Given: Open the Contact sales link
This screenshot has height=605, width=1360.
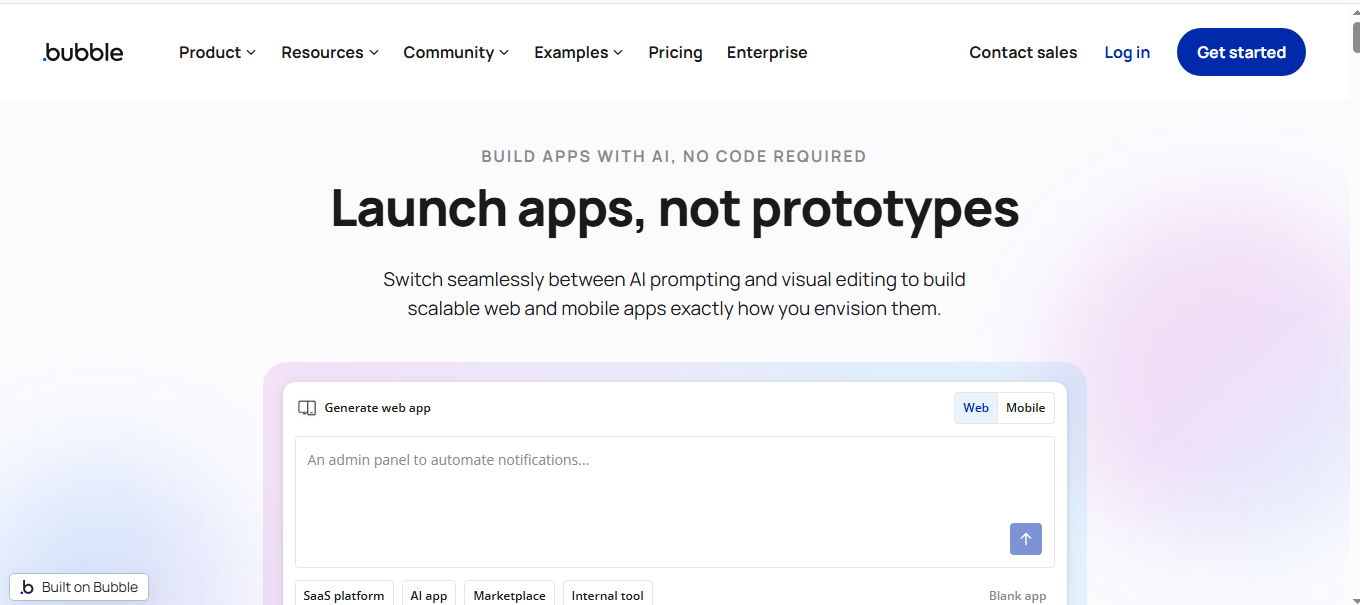Looking at the screenshot, I should click(x=1022, y=53).
